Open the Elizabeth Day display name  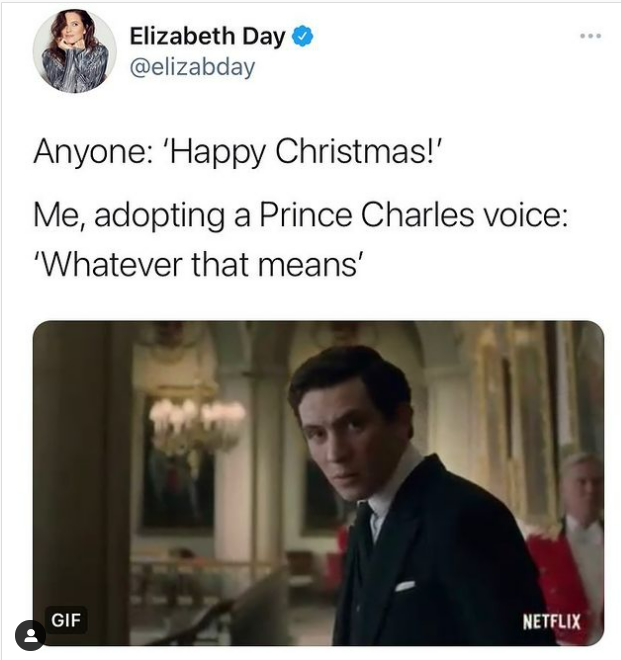[x=208, y=36]
